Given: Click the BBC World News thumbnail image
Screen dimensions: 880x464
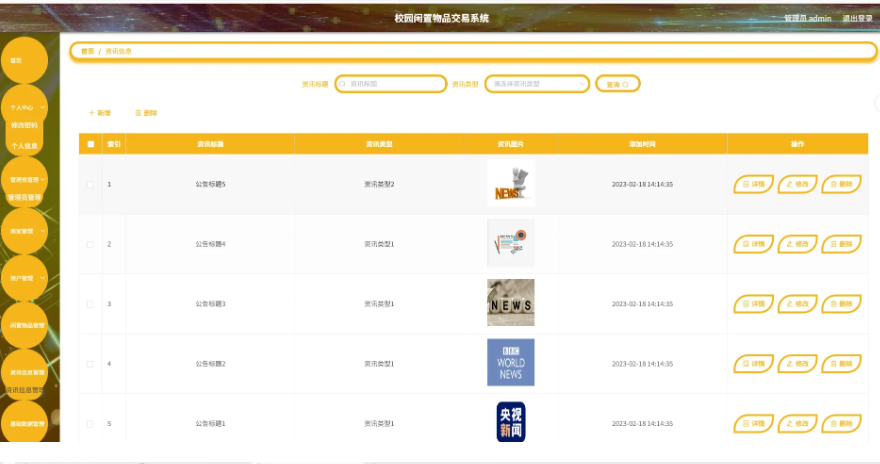Looking at the screenshot, I should pos(510,363).
